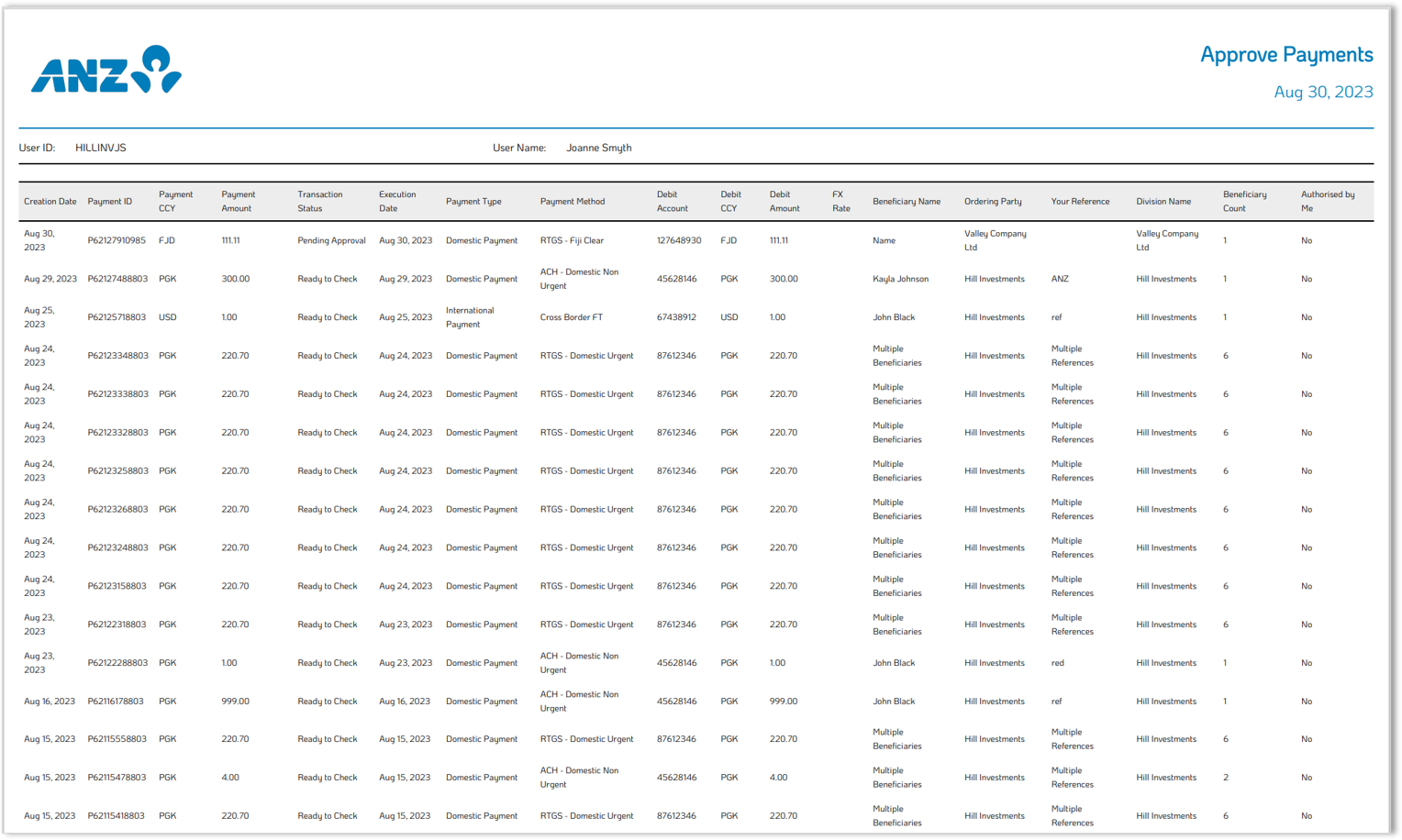Click the Beneficiary Name column header
This screenshot has width=1402, height=840.
coord(906,202)
